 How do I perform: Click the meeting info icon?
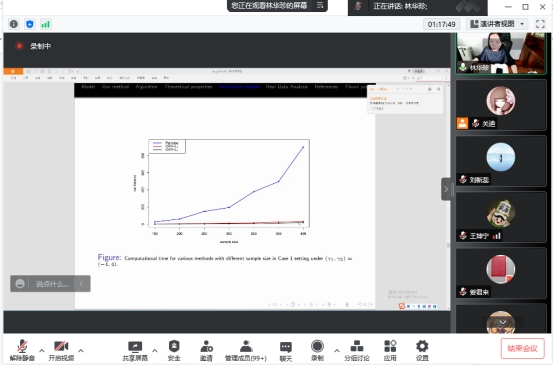(x=14, y=24)
